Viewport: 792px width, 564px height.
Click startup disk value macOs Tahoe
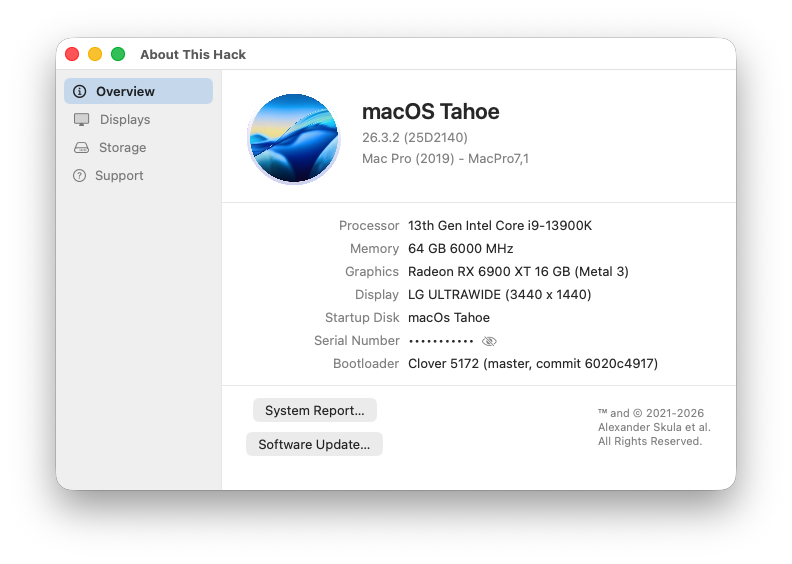tap(449, 318)
